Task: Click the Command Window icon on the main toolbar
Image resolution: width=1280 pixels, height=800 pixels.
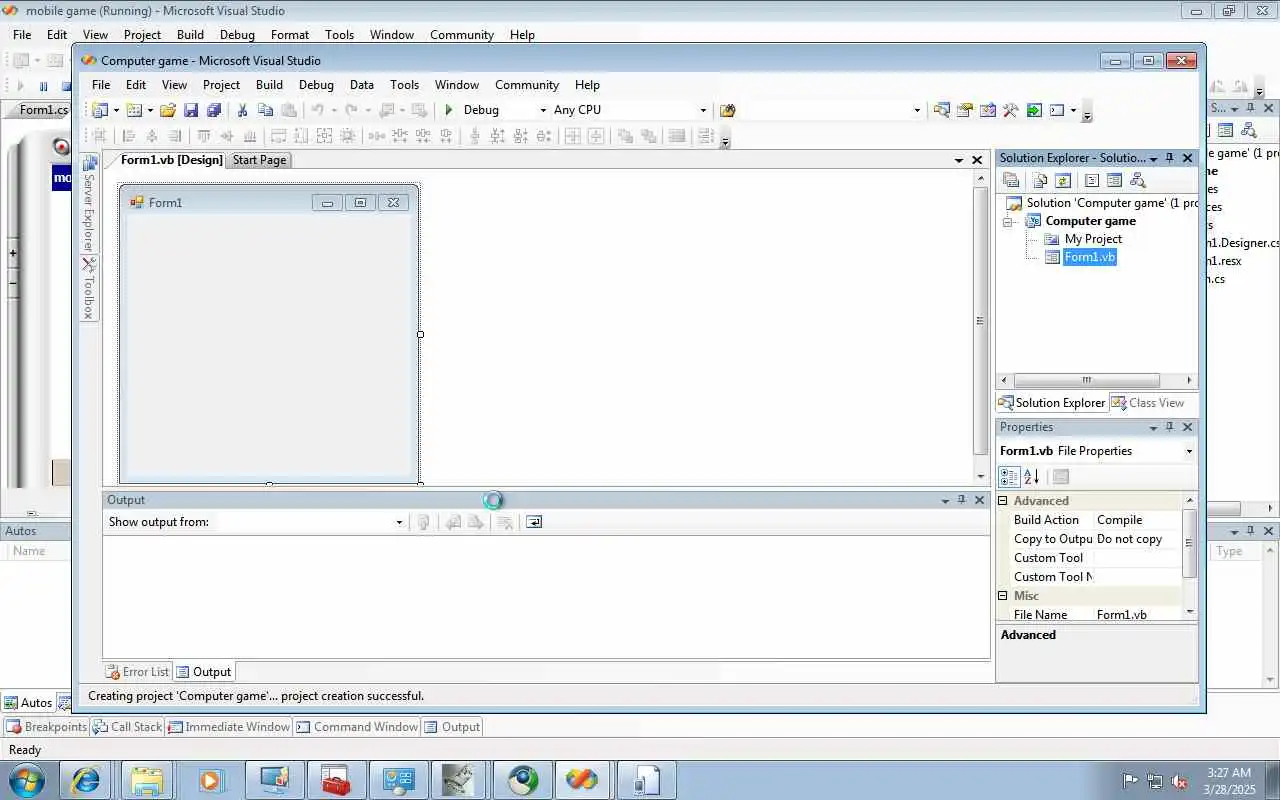Action: (1057, 110)
